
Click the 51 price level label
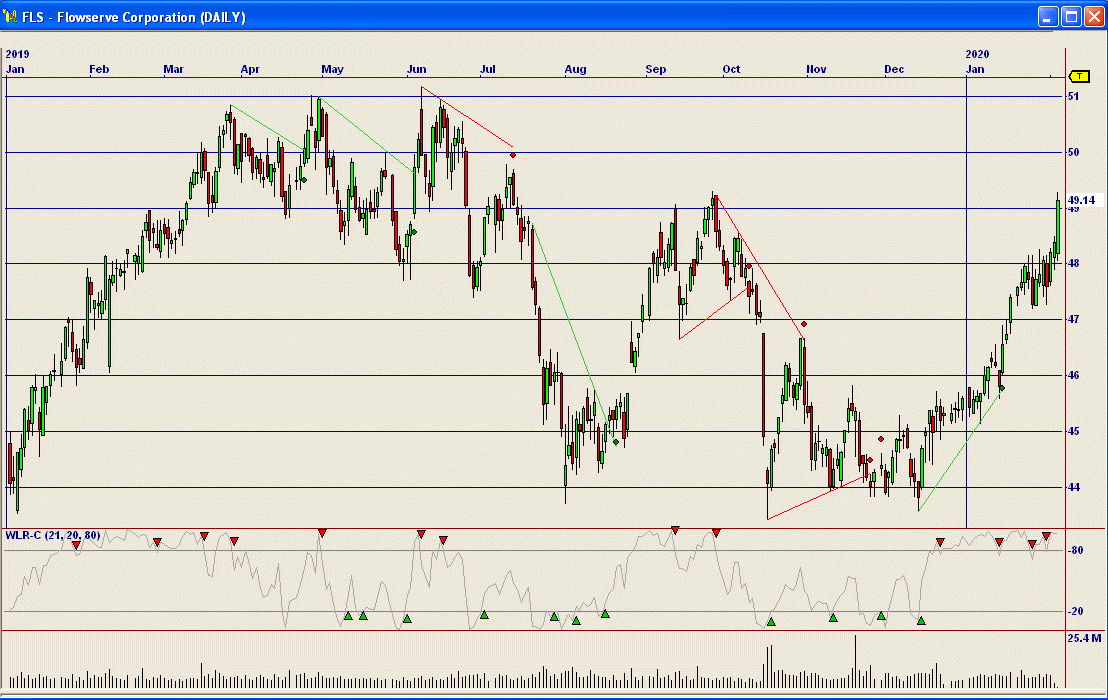click(1073, 96)
